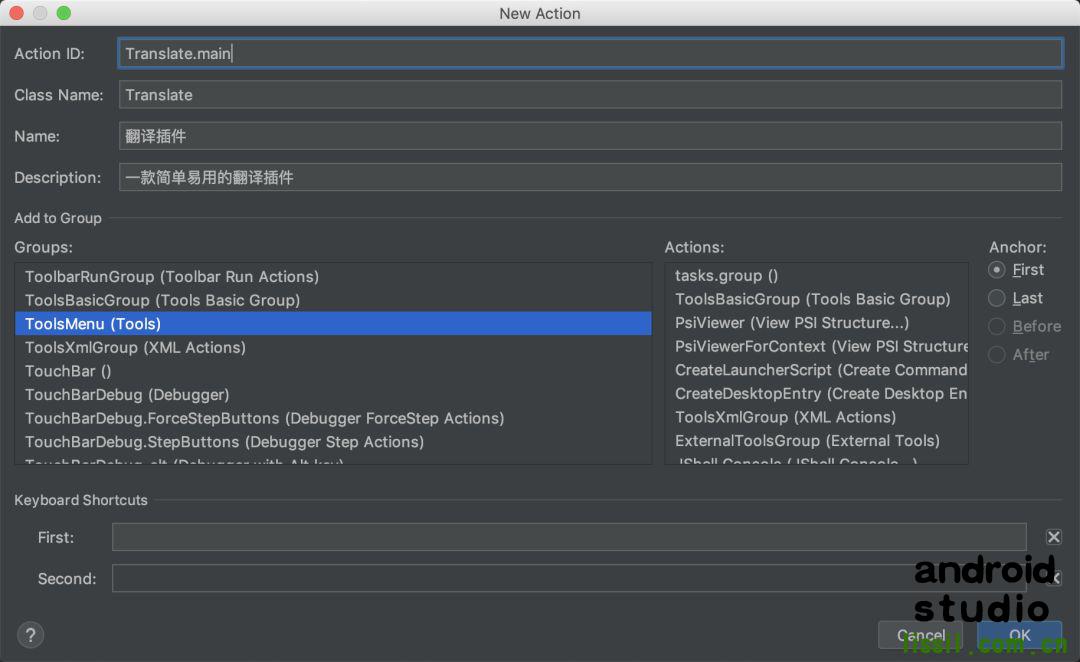Click the Class Name input field
1080x662 pixels.
click(590, 94)
